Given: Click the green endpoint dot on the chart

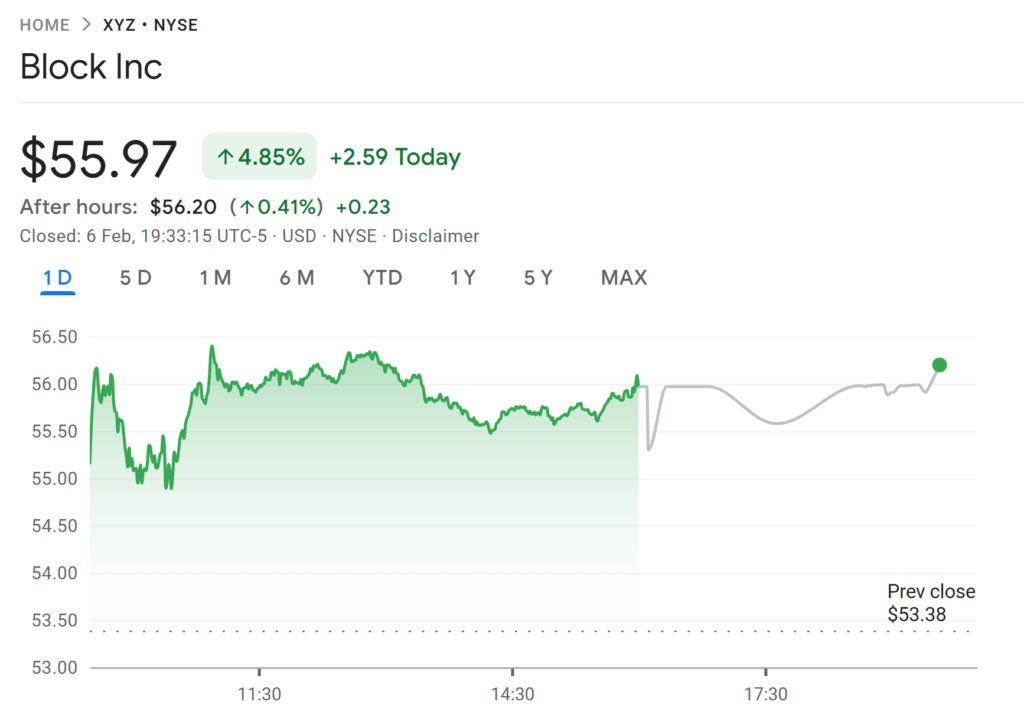Looking at the screenshot, I should click(940, 366).
